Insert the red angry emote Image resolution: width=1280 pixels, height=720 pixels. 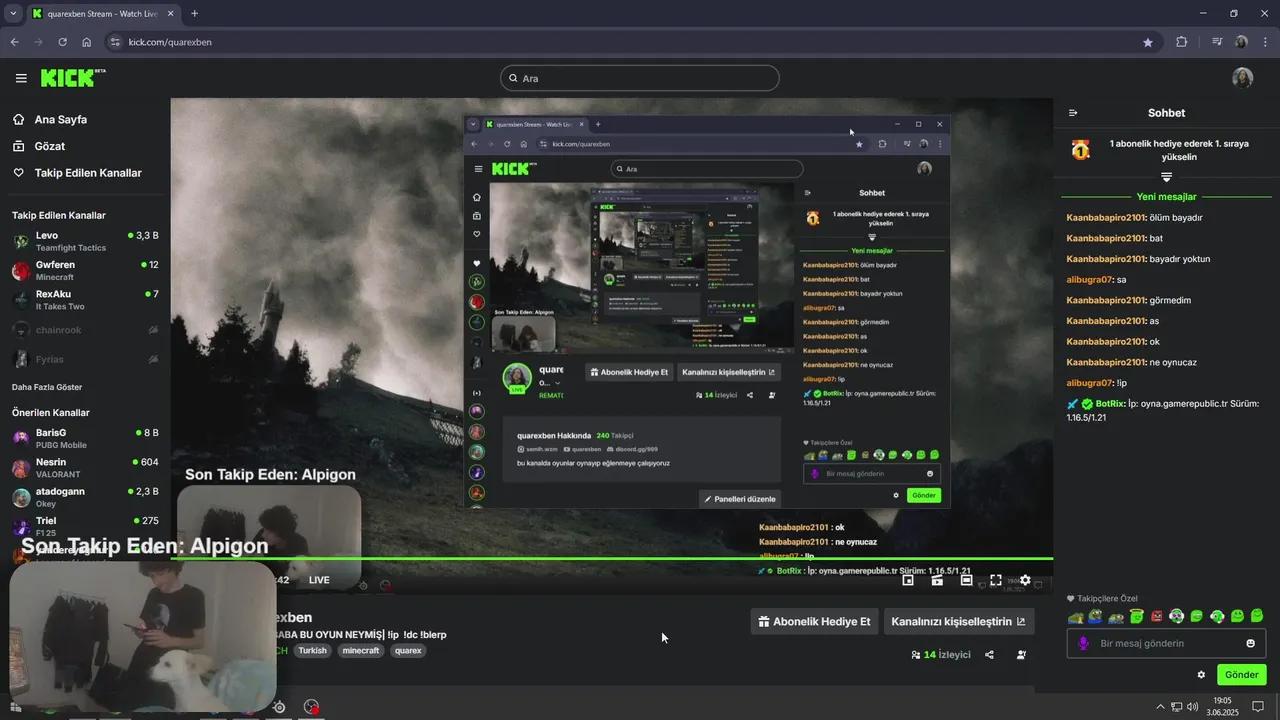1157,616
